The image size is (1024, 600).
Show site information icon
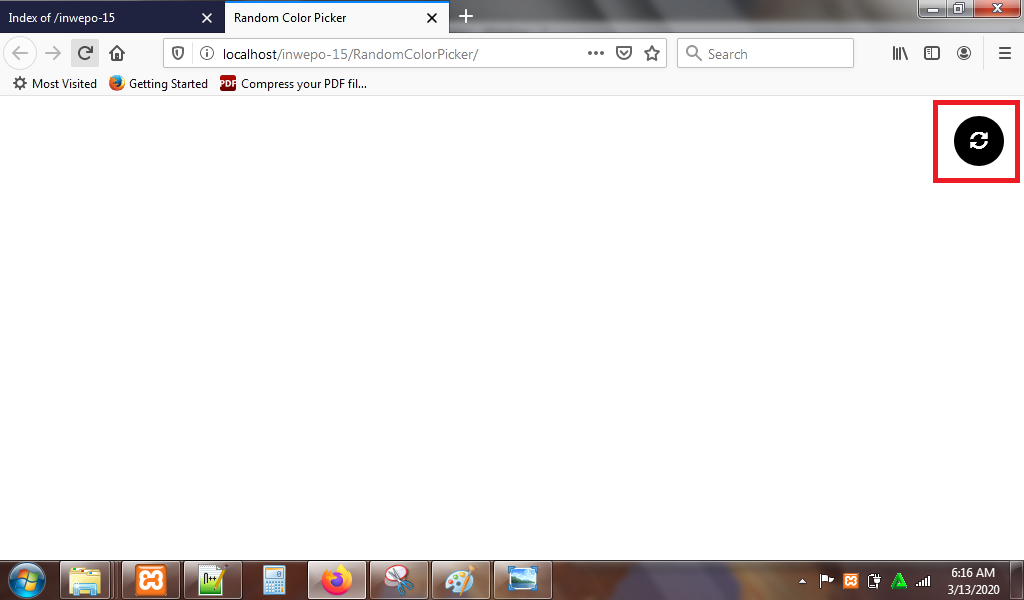[206, 54]
